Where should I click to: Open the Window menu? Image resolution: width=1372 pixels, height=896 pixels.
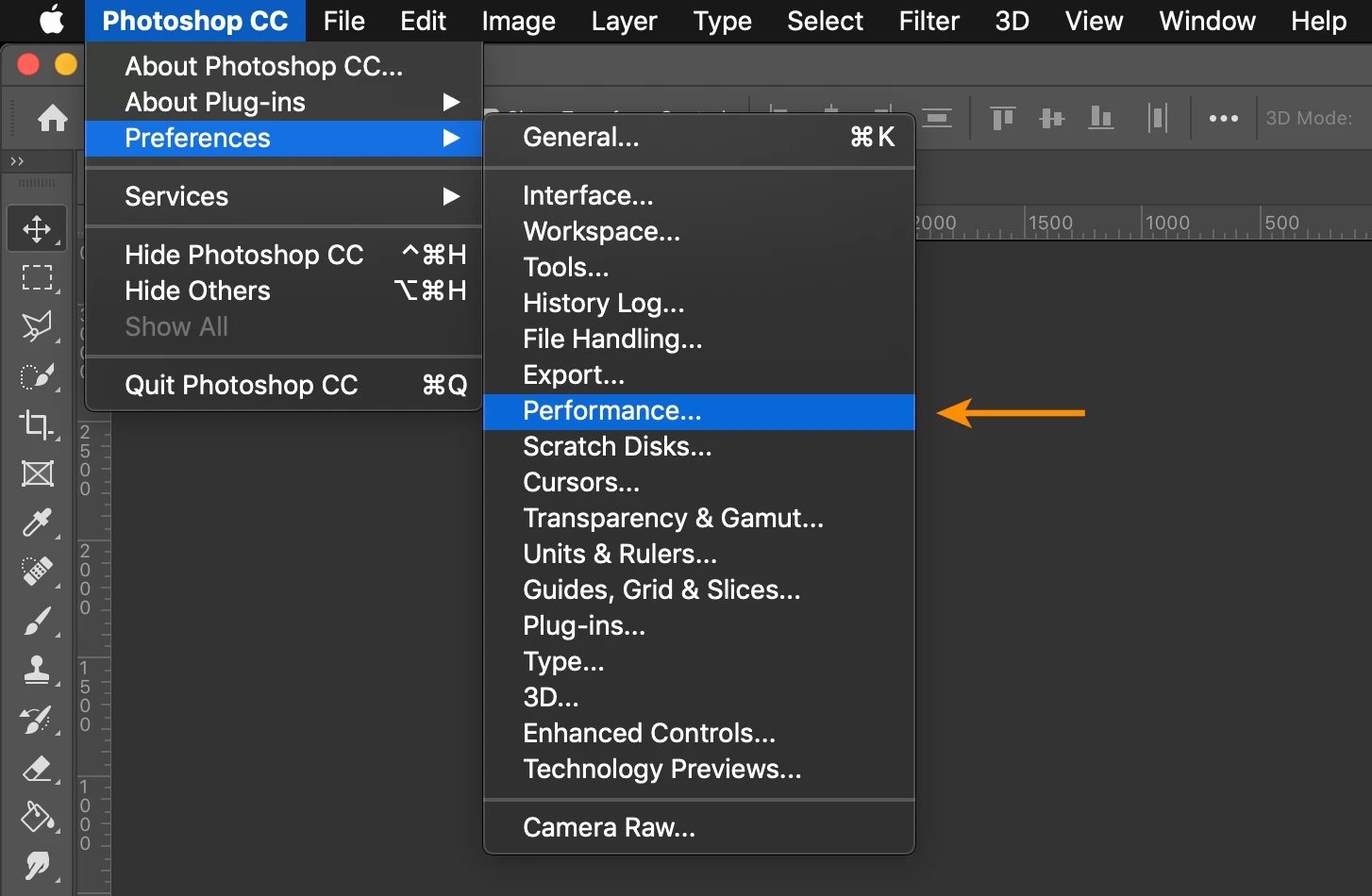tap(1207, 21)
